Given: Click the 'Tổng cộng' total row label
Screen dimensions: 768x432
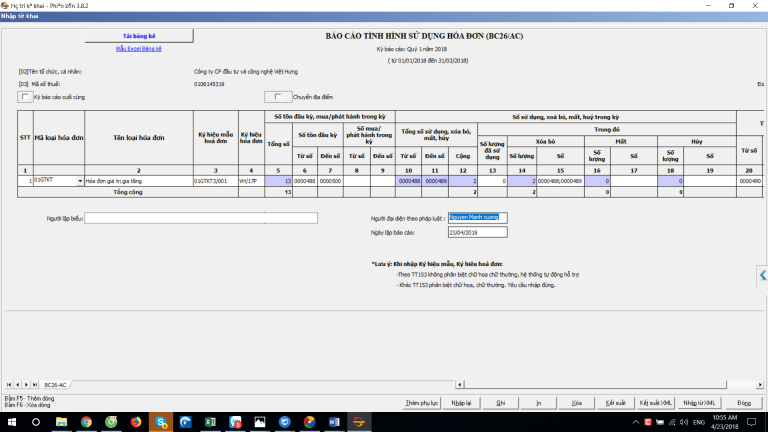Looking at the screenshot, I should (x=128, y=192).
